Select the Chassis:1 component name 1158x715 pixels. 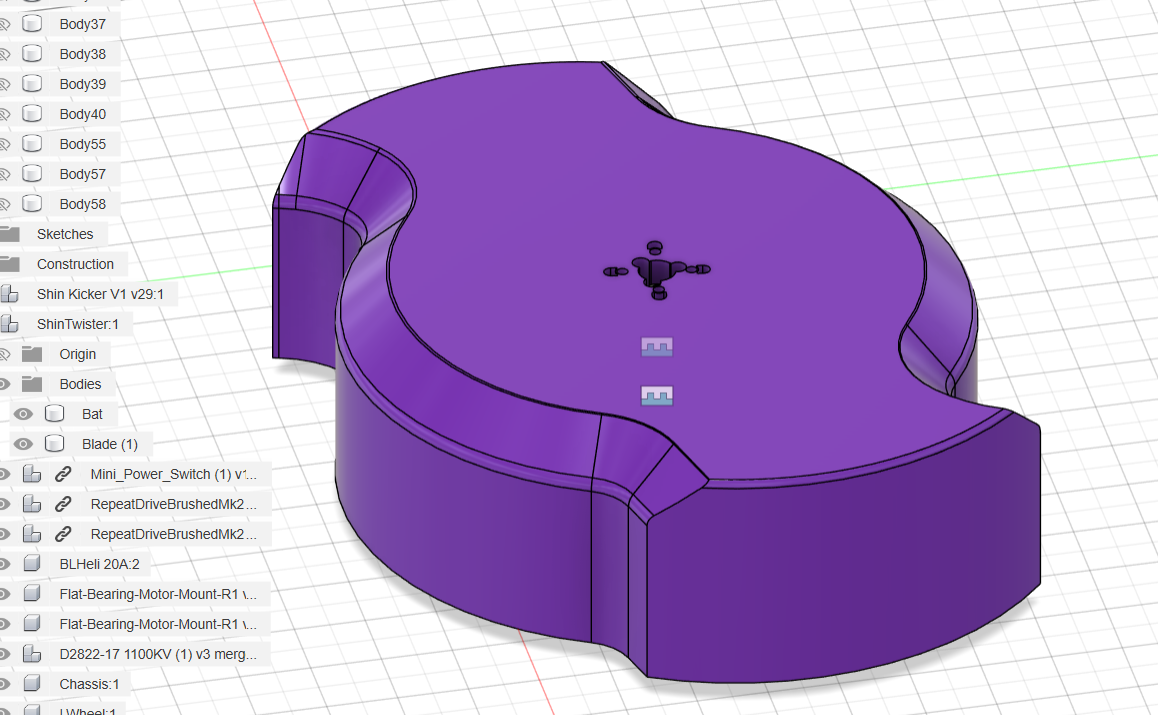[x=89, y=684]
